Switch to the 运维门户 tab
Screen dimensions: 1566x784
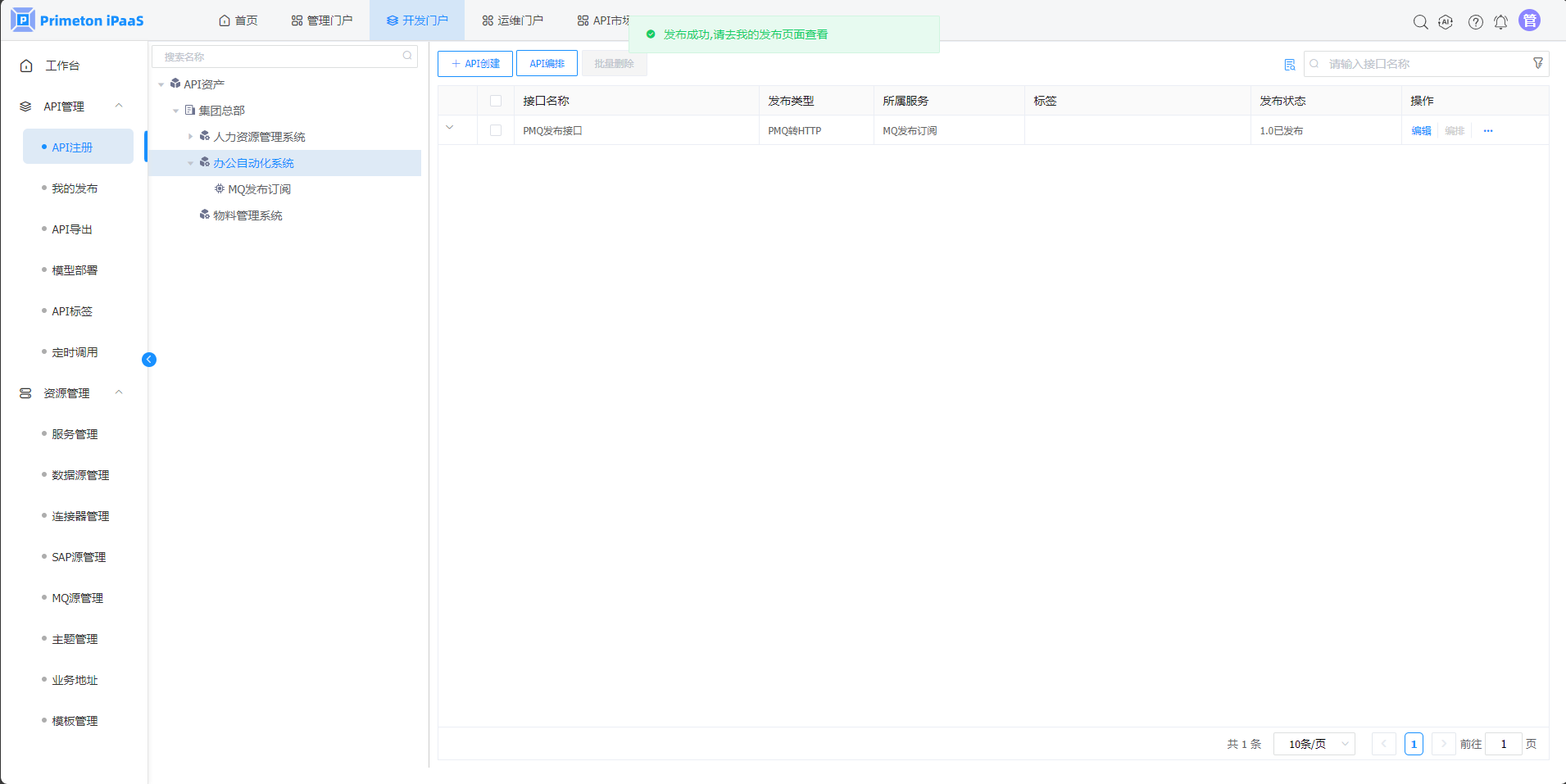pyautogui.click(x=512, y=20)
